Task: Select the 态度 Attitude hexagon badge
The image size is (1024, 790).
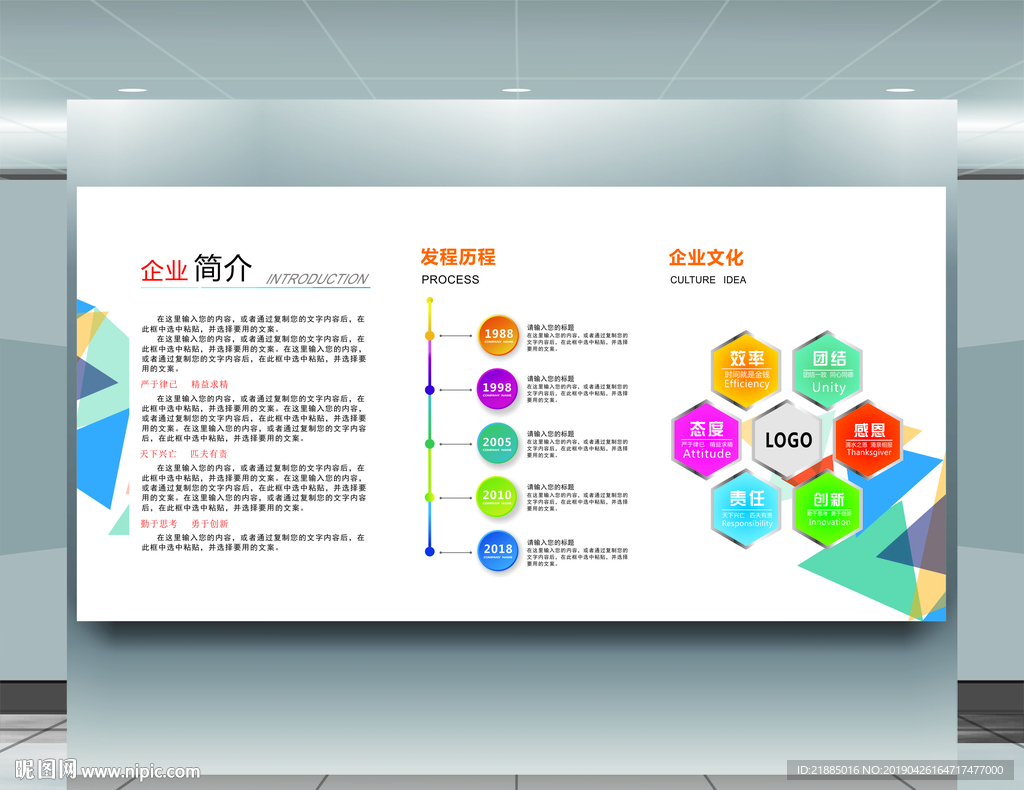Action: pos(705,440)
